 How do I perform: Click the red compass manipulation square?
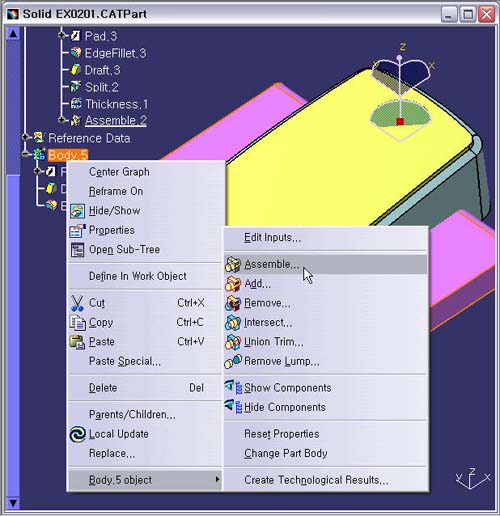click(x=400, y=122)
